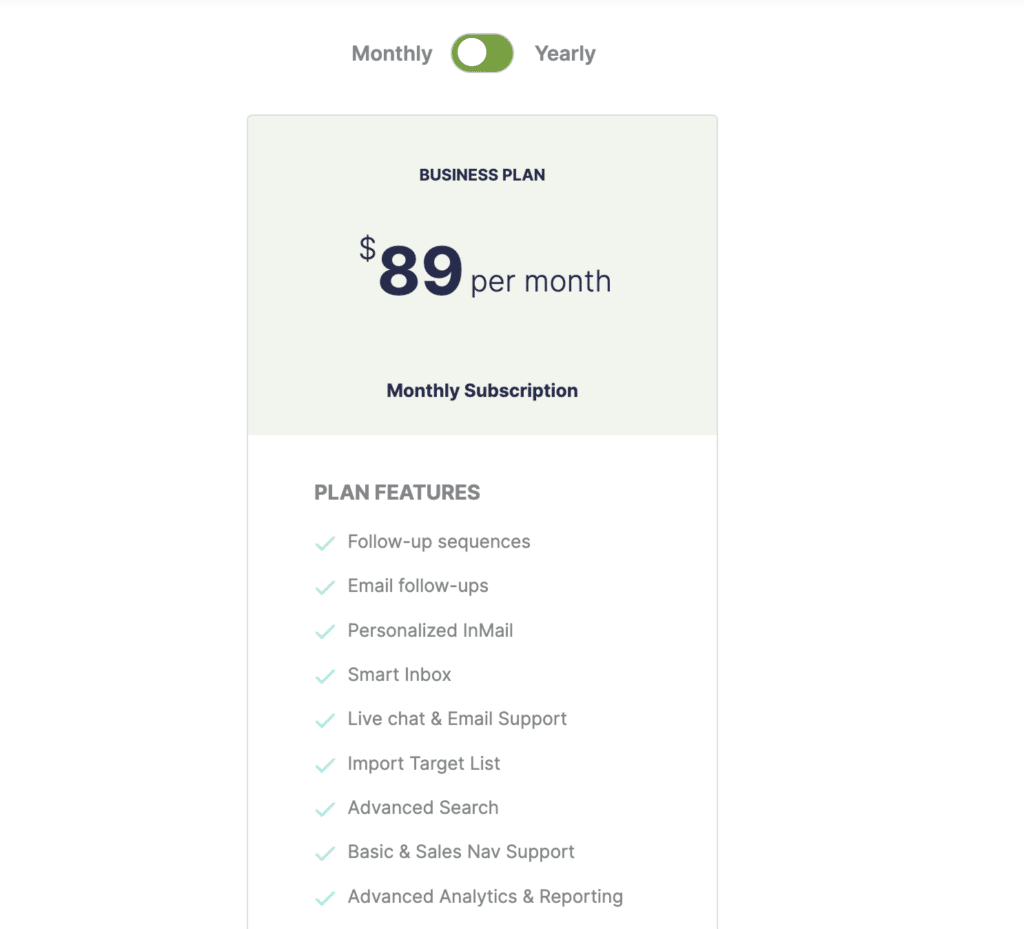Click the checkmark beside Follow-up sequences
The width and height of the screenshot is (1024, 929).
(325, 543)
